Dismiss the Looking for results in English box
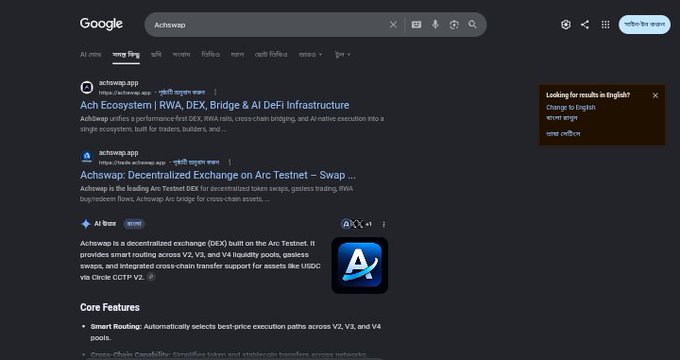This screenshot has width=680, height=360. (655, 95)
